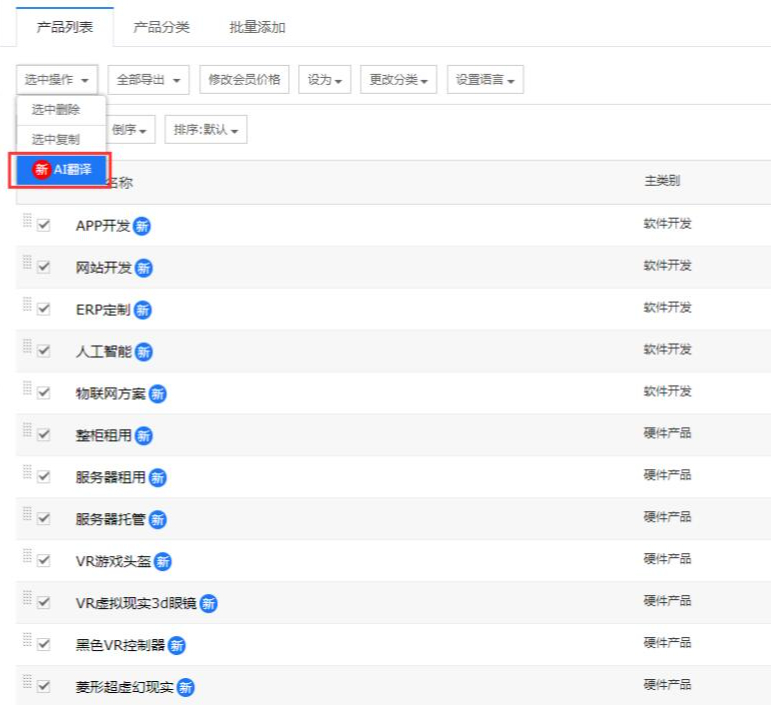Click drag handle icon of 黑色VR控制器 row
Image resolution: width=771 pixels, height=705 pixels.
click(x=28, y=639)
